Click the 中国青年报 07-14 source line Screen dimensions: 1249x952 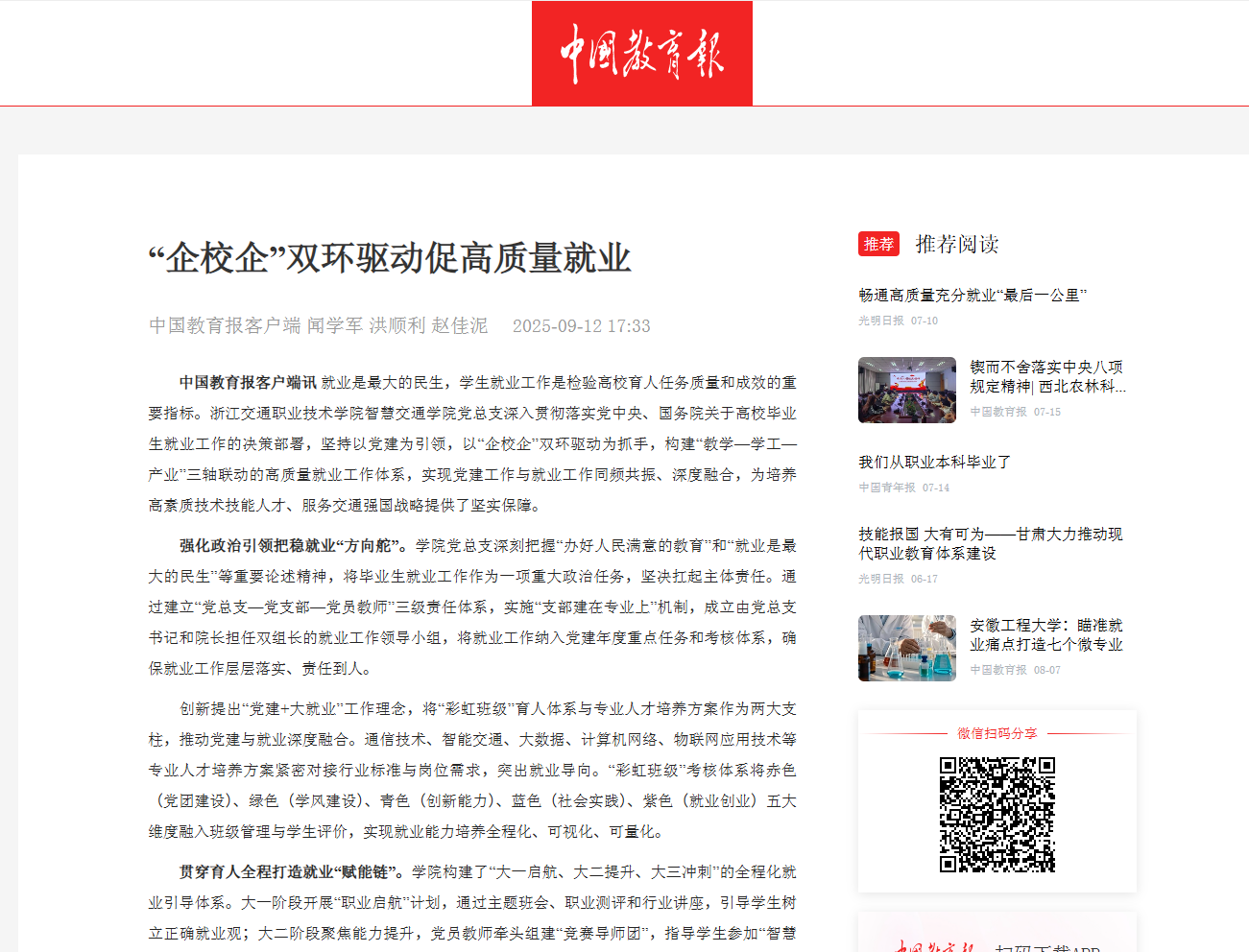coord(903,488)
